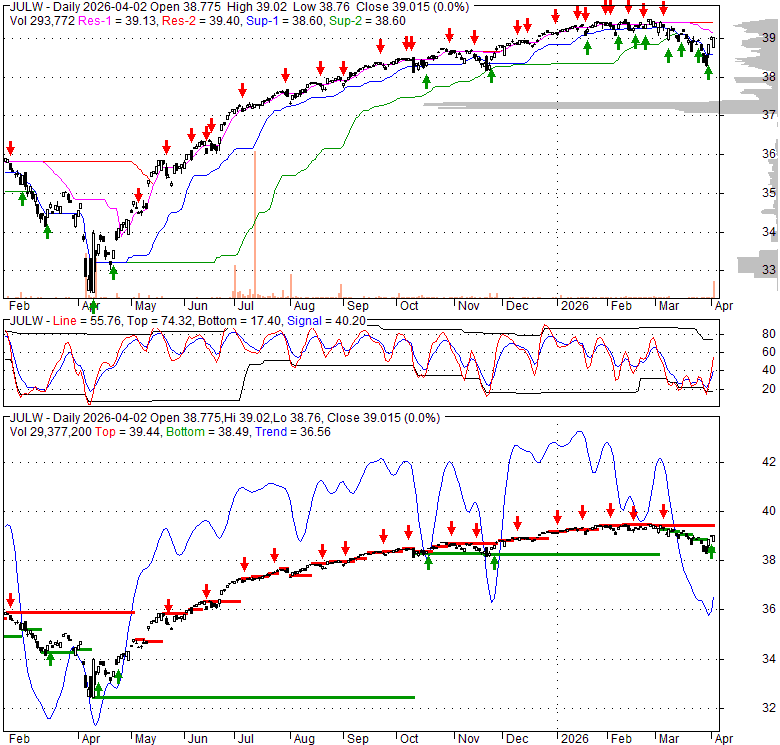Click the 'Nov' date label under top chart
The width and height of the screenshot is (780, 745).
click(468, 306)
